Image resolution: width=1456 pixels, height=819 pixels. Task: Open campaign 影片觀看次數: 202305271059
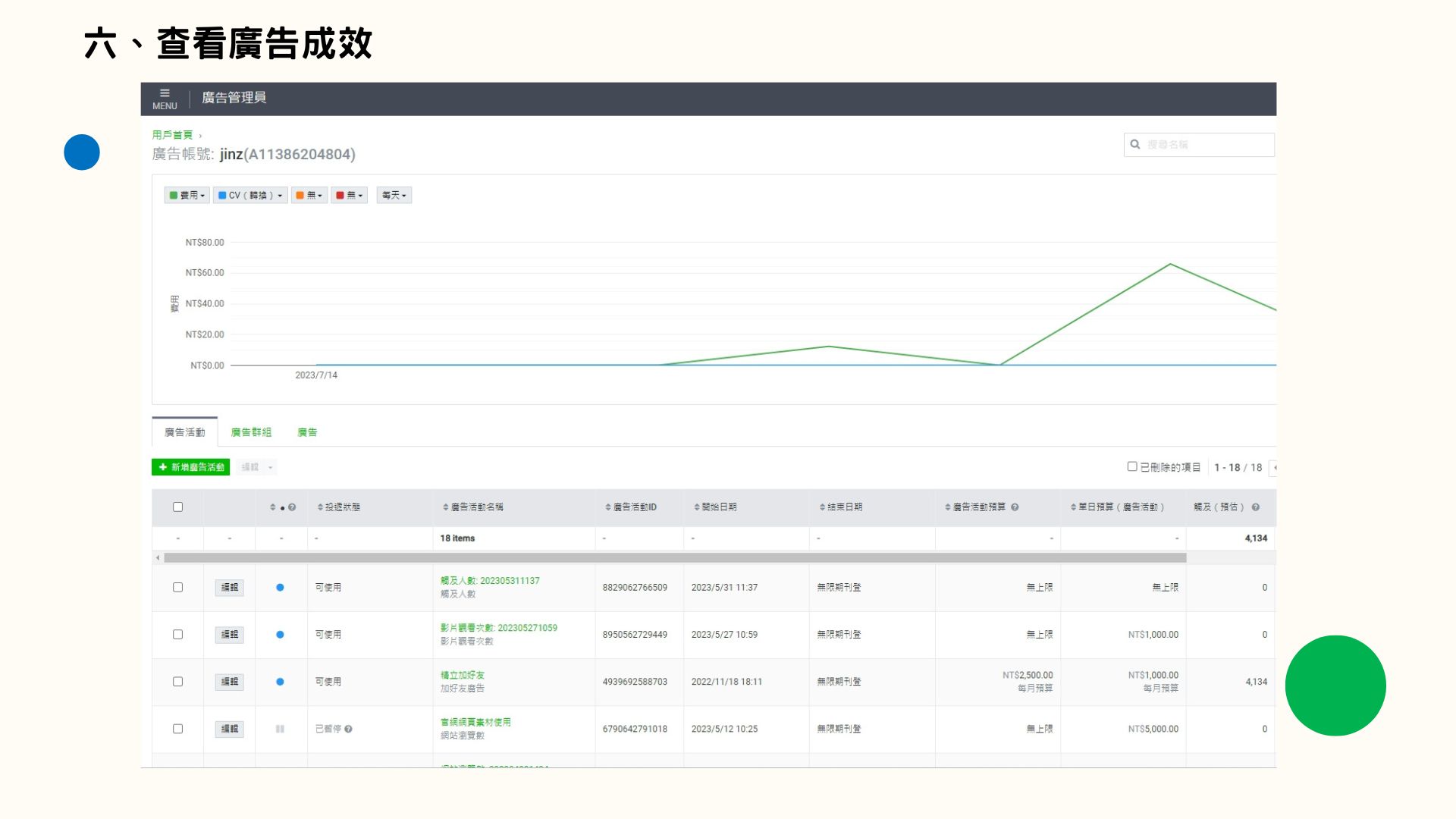coord(499,628)
